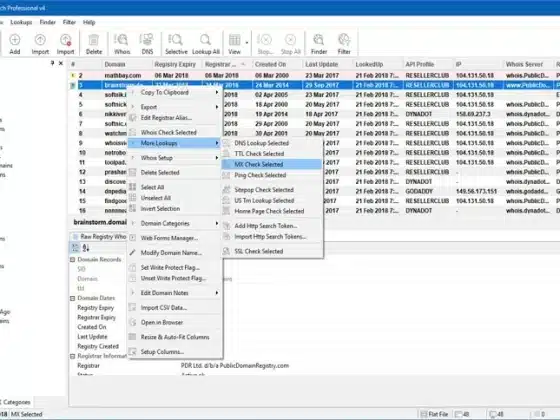Viewport: 560px width, 420px height.
Task: Choose Sitepop Check Selected
Action: pyautogui.click(x=272, y=190)
